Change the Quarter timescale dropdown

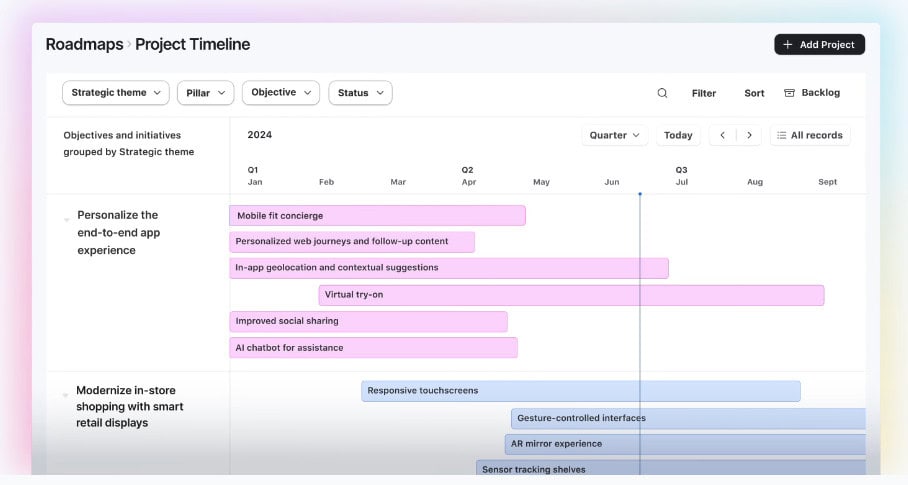(x=615, y=135)
